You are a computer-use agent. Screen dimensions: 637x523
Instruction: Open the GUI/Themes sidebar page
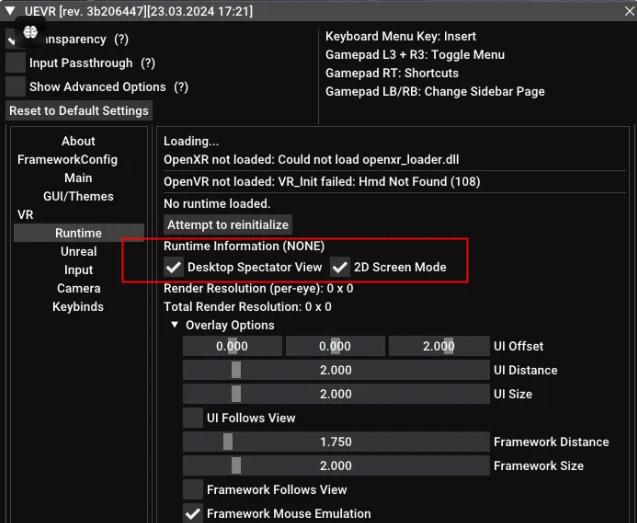pos(78,196)
